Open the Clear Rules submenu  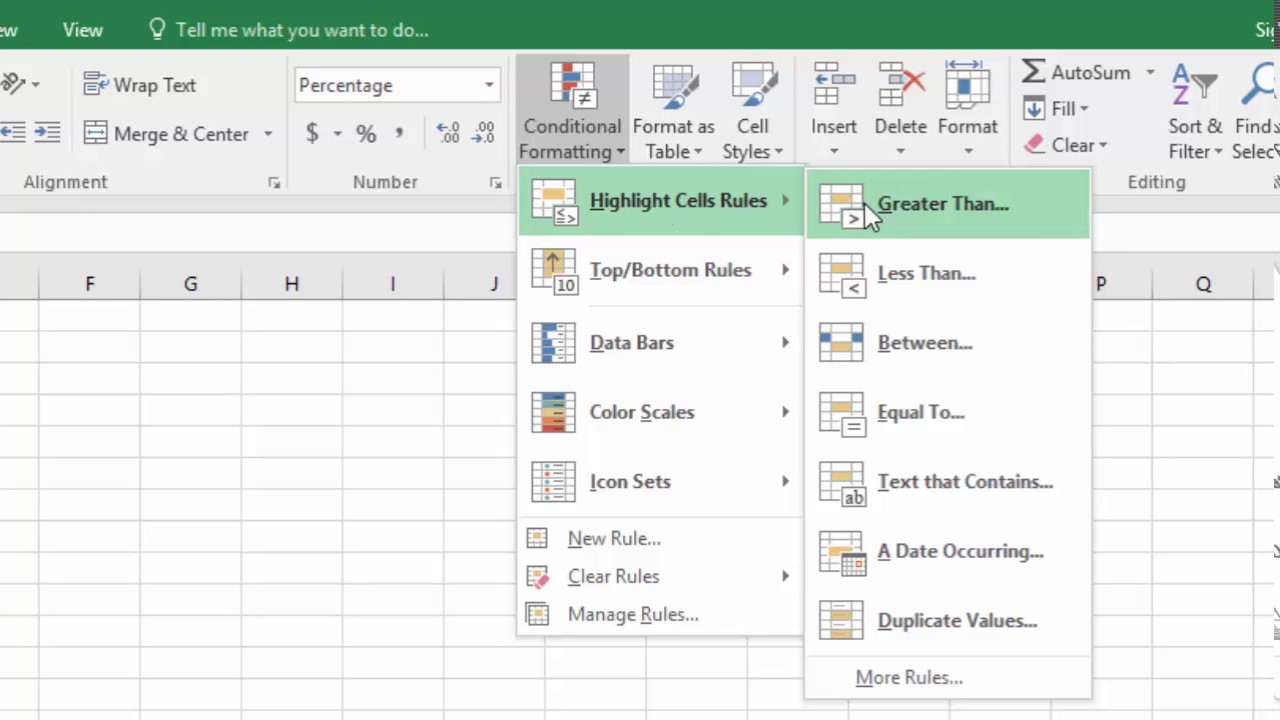(x=661, y=576)
